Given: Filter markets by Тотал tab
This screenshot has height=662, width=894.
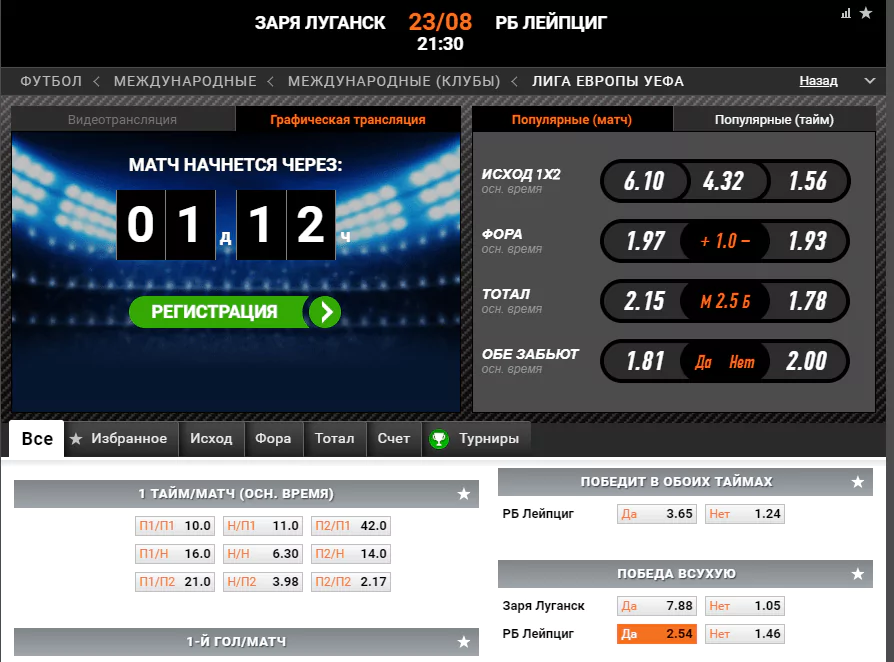Looking at the screenshot, I should pyautogui.click(x=335, y=438).
